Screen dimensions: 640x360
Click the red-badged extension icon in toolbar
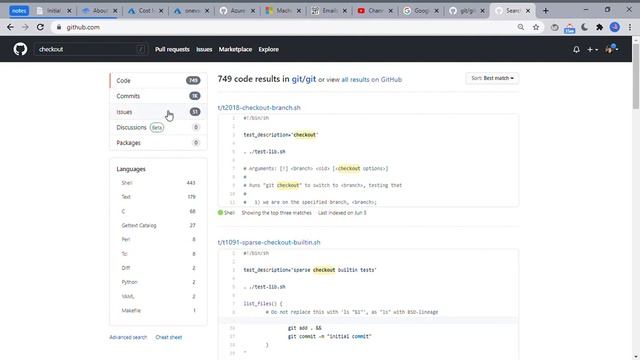click(569, 28)
